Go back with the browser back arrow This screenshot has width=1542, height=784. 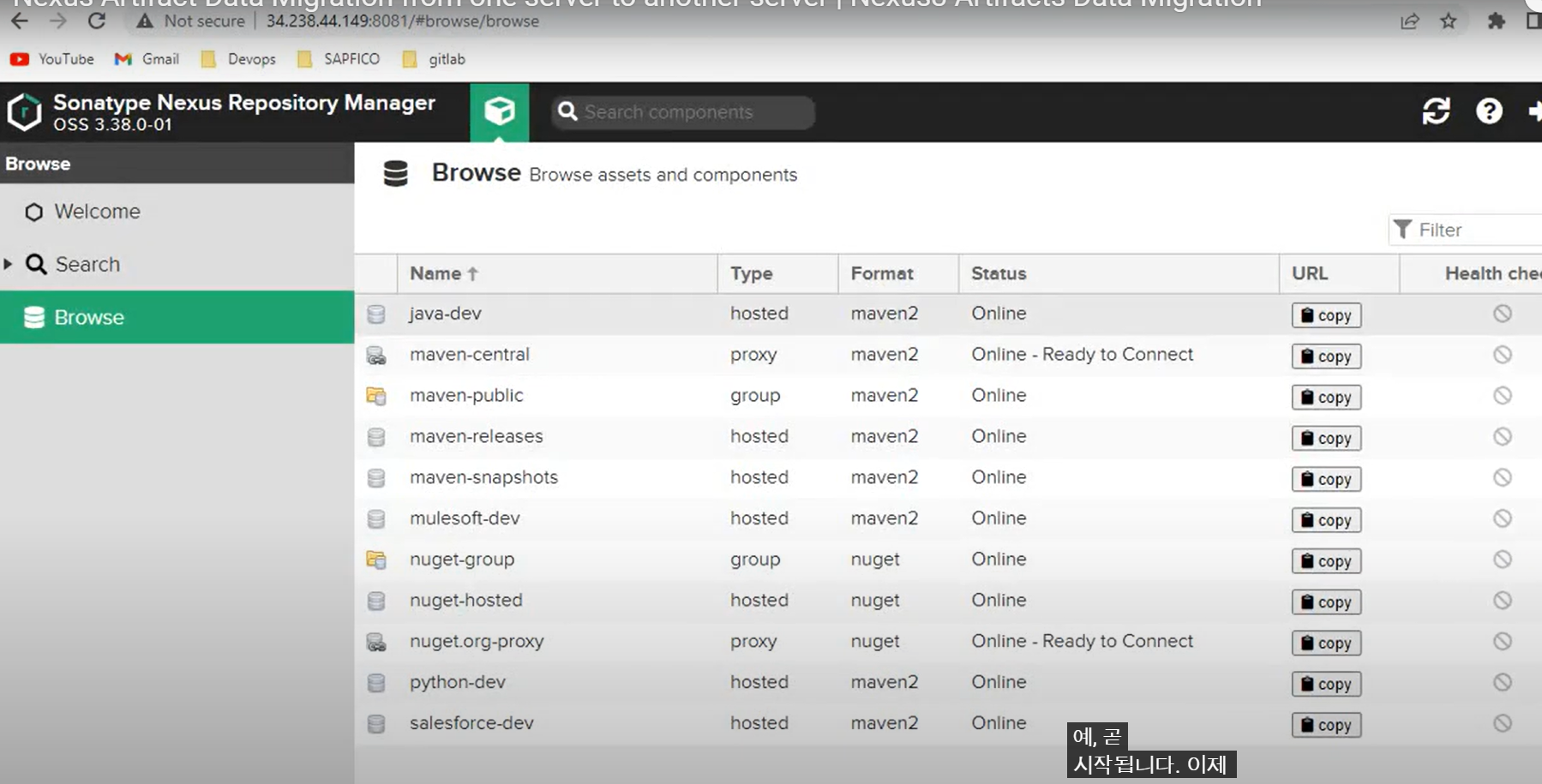coord(20,21)
